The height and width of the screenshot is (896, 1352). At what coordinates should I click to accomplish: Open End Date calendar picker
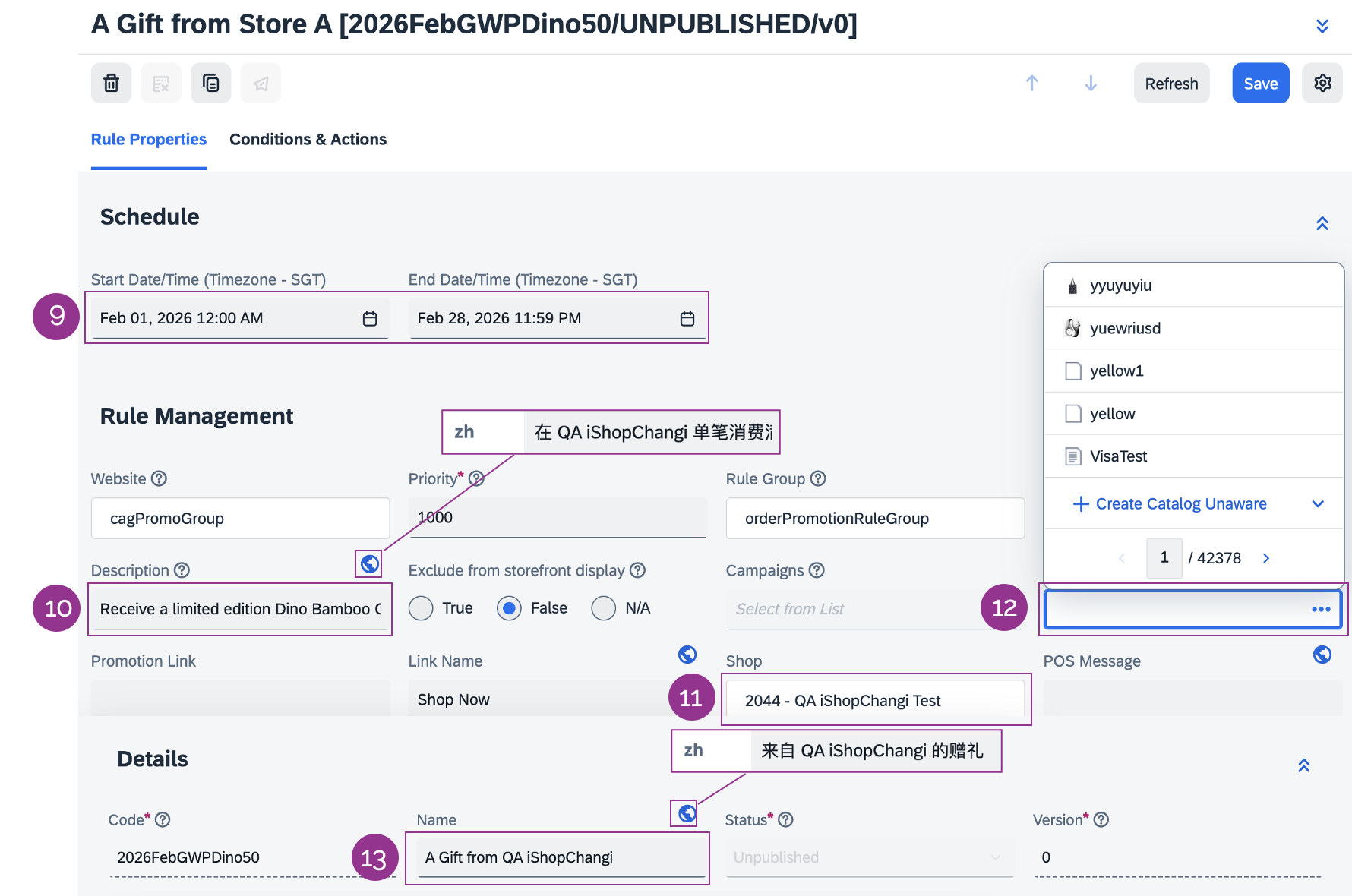687,318
